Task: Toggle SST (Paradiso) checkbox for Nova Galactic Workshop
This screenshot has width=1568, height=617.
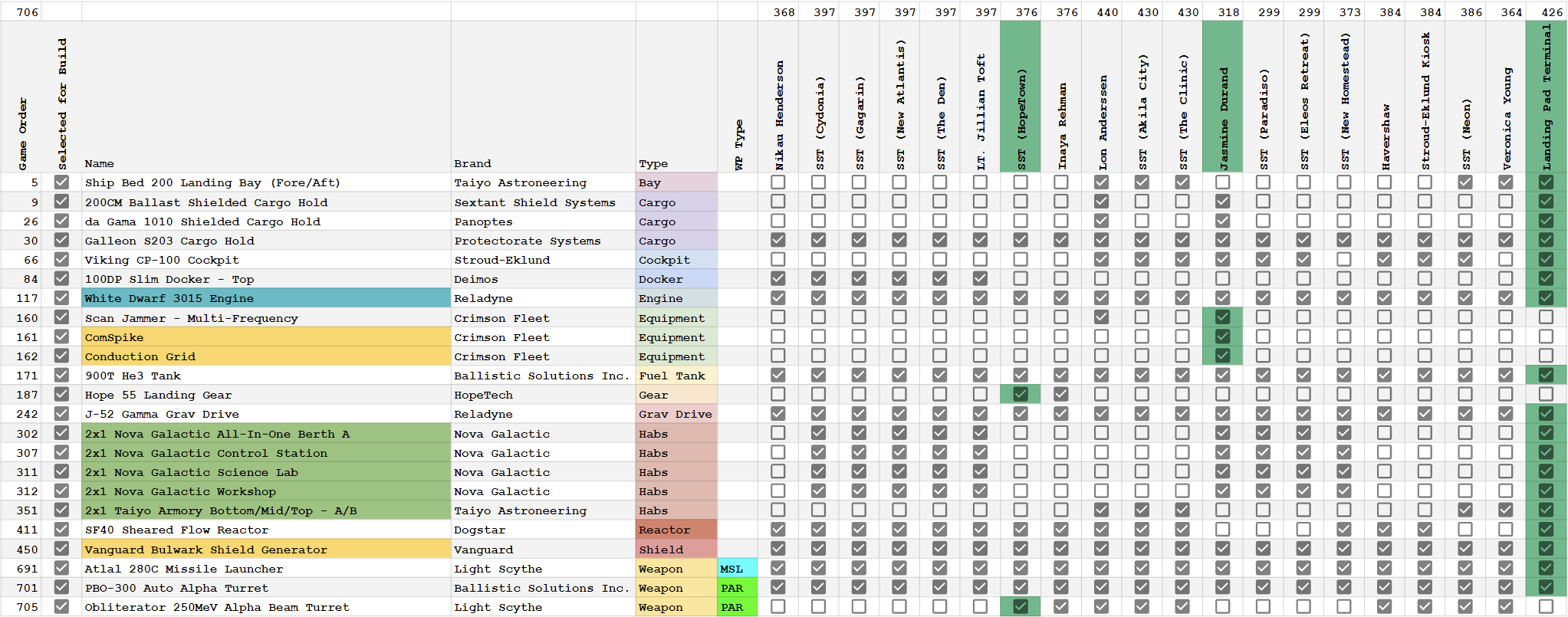Action: click(1263, 491)
